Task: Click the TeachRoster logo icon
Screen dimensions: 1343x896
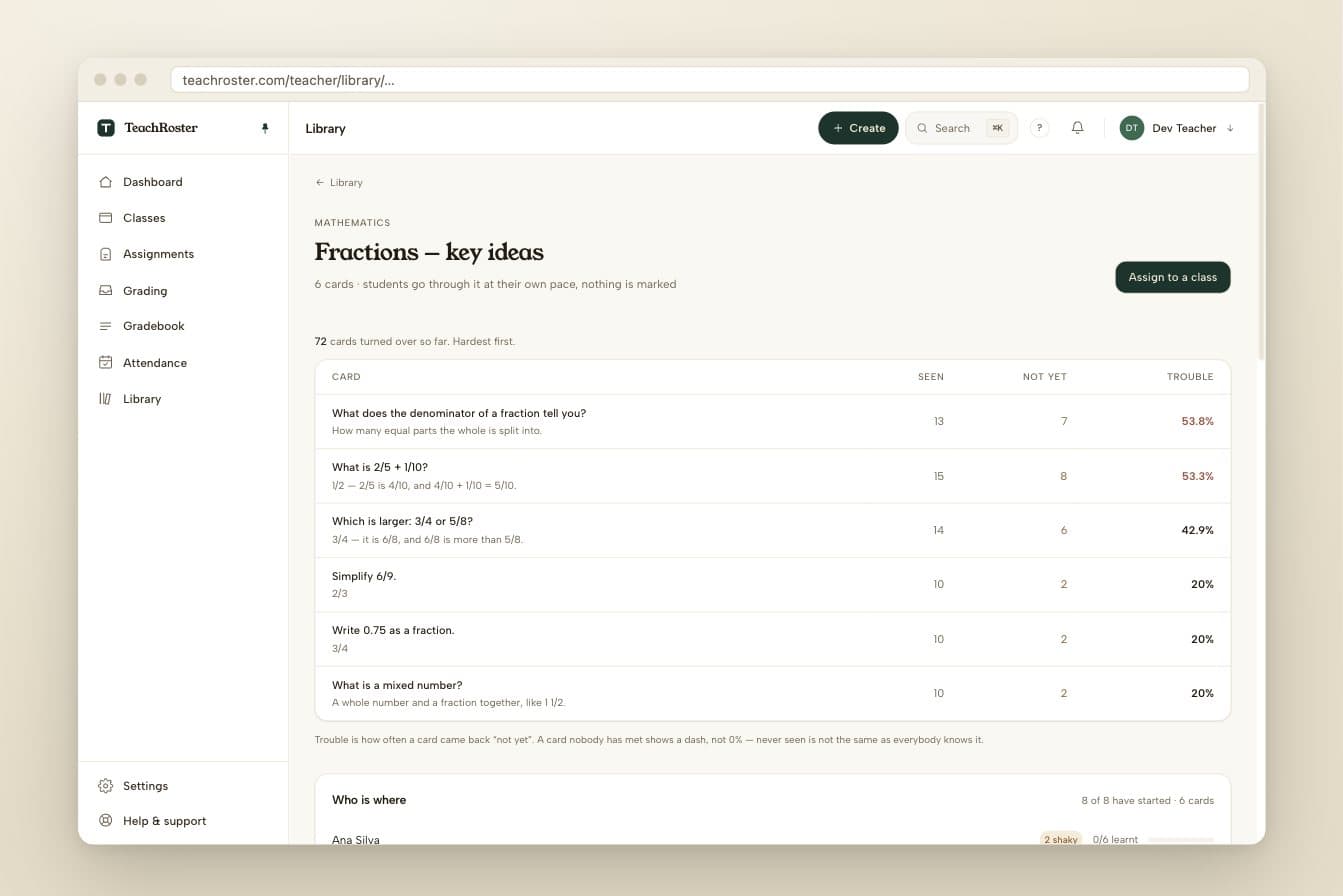Action: pyautogui.click(x=106, y=128)
